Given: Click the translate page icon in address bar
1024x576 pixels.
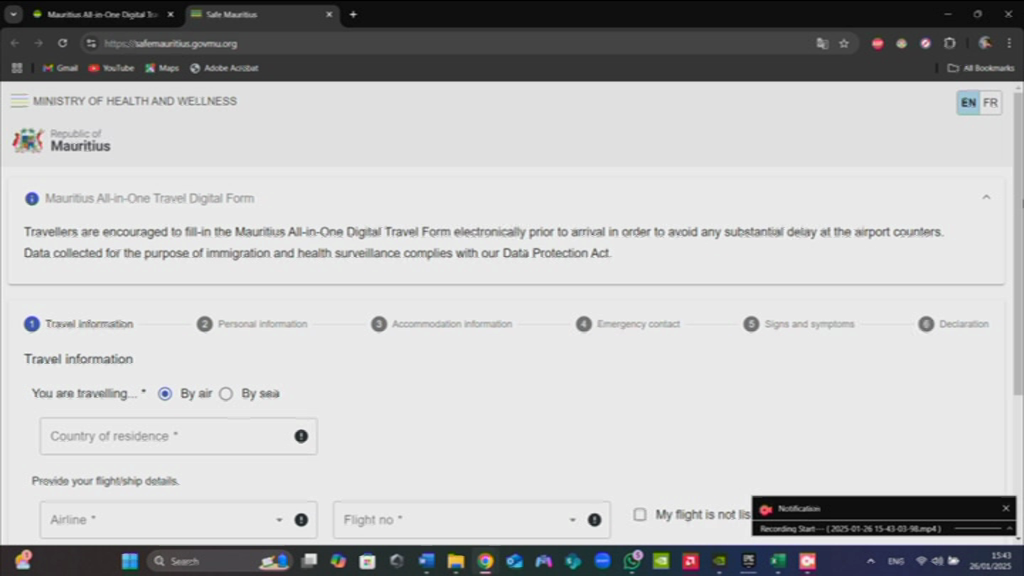Looking at the screenshot, I should click(822, 44).
